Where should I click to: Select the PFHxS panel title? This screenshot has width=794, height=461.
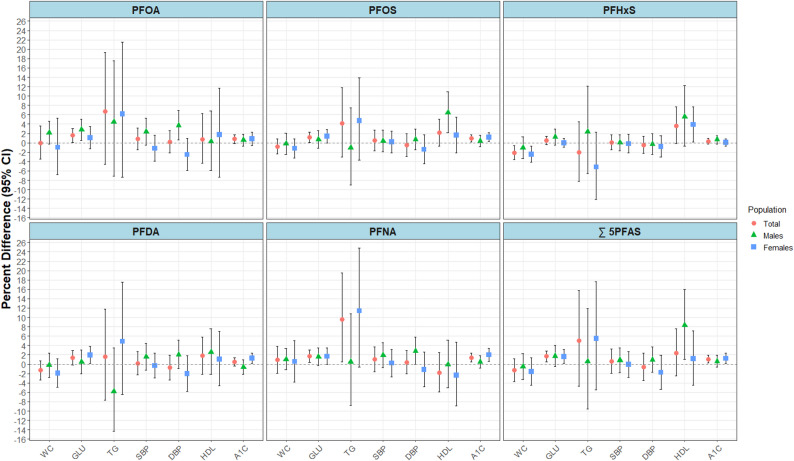point(620,10)
